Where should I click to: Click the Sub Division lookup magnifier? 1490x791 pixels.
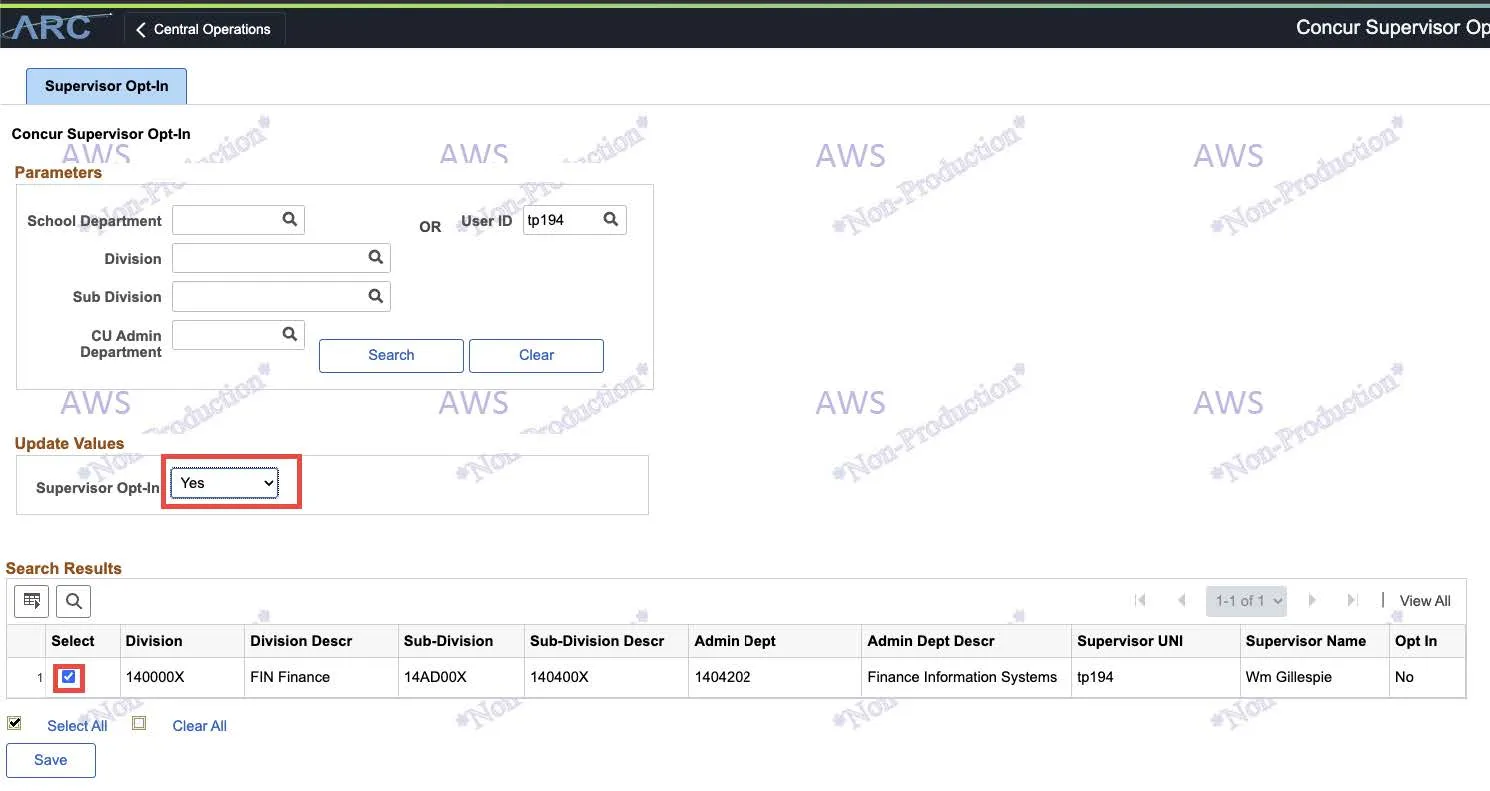click(376, 295)
